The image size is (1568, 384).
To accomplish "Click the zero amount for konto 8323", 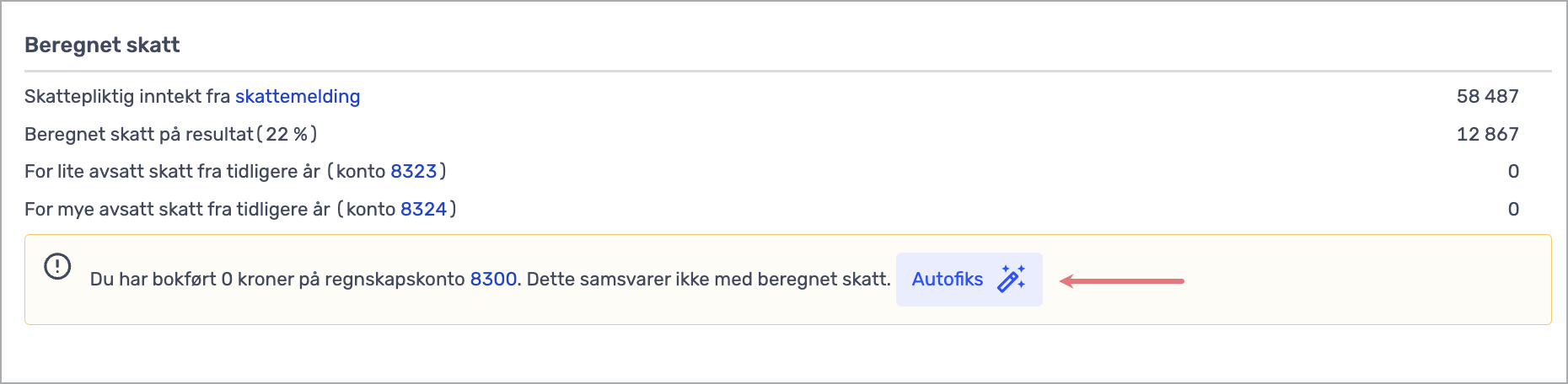I will pyautogui.click(x=1513, y=172).
